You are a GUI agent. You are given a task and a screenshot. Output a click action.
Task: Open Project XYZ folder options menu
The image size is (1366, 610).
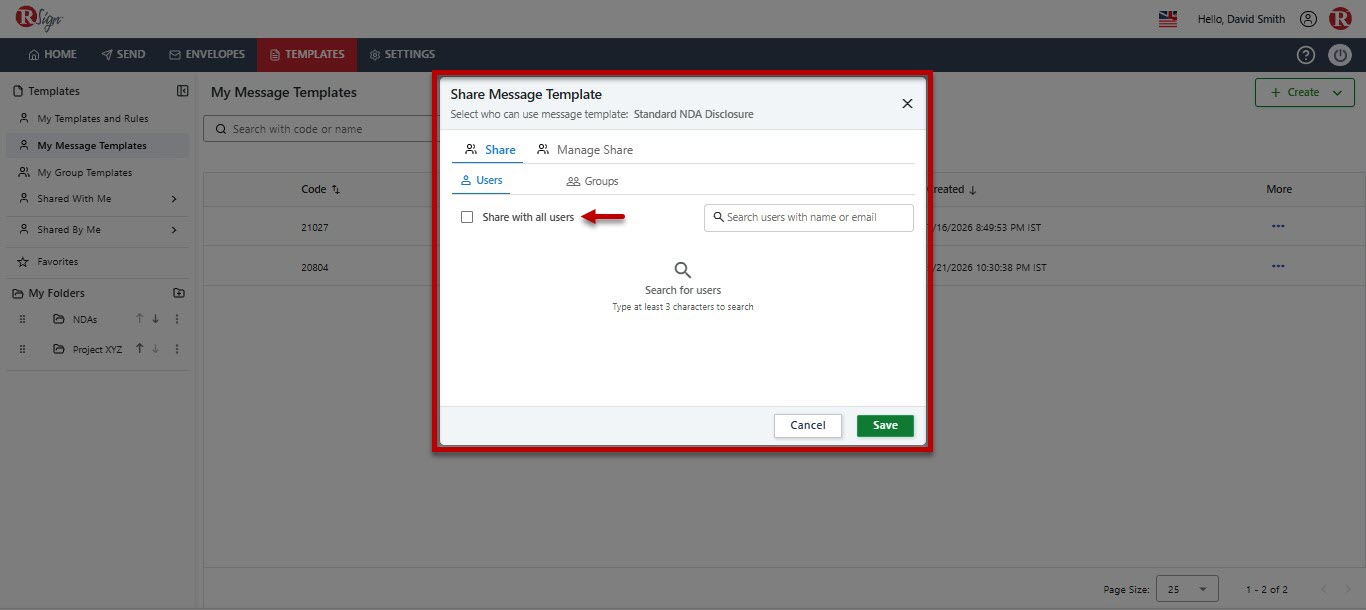coord(177,349)
